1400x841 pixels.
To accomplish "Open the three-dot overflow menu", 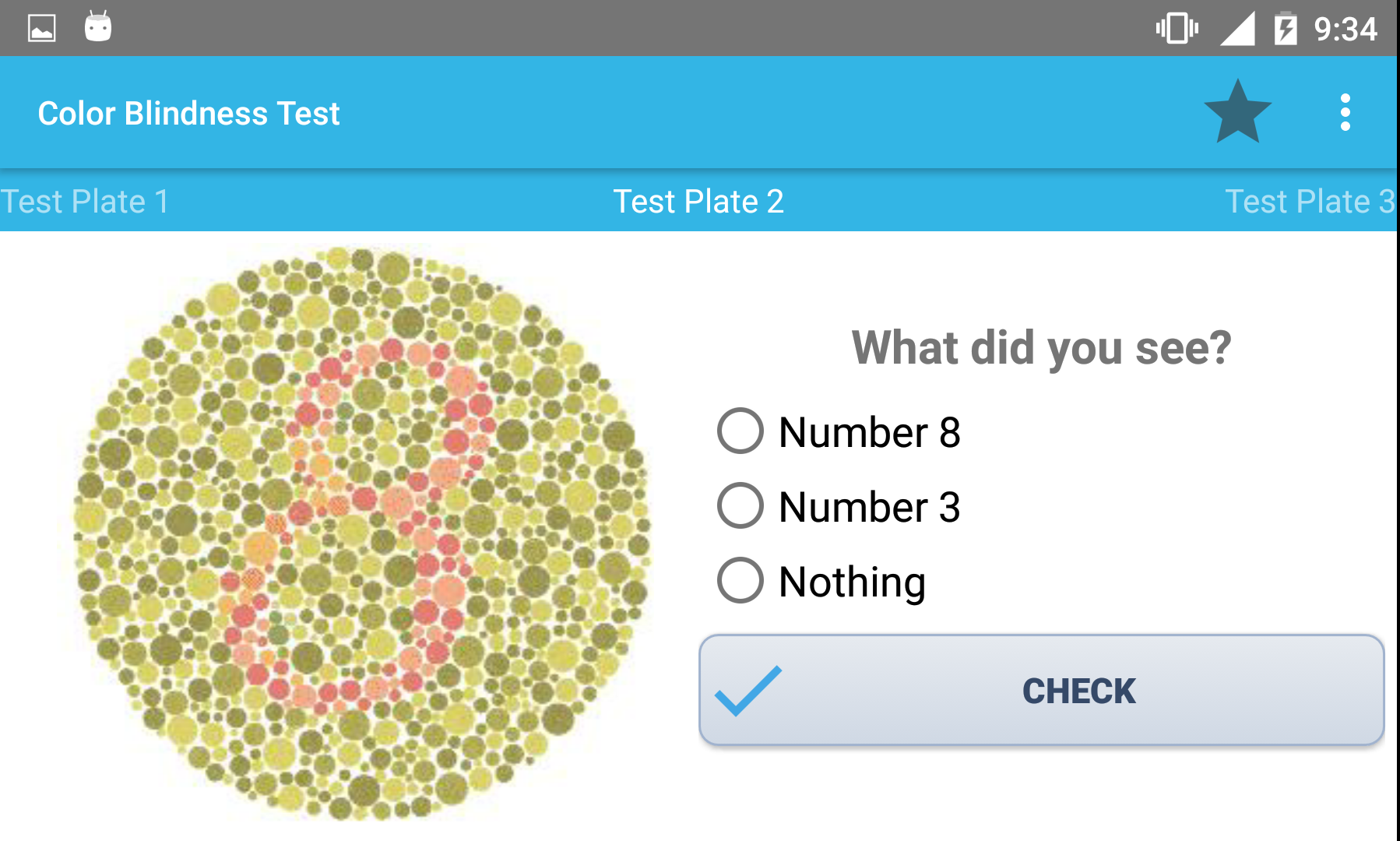I will [x=1345, y=113].
